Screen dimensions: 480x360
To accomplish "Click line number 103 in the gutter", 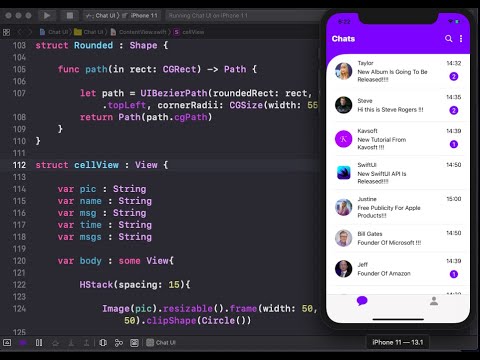I will [19, 45].
